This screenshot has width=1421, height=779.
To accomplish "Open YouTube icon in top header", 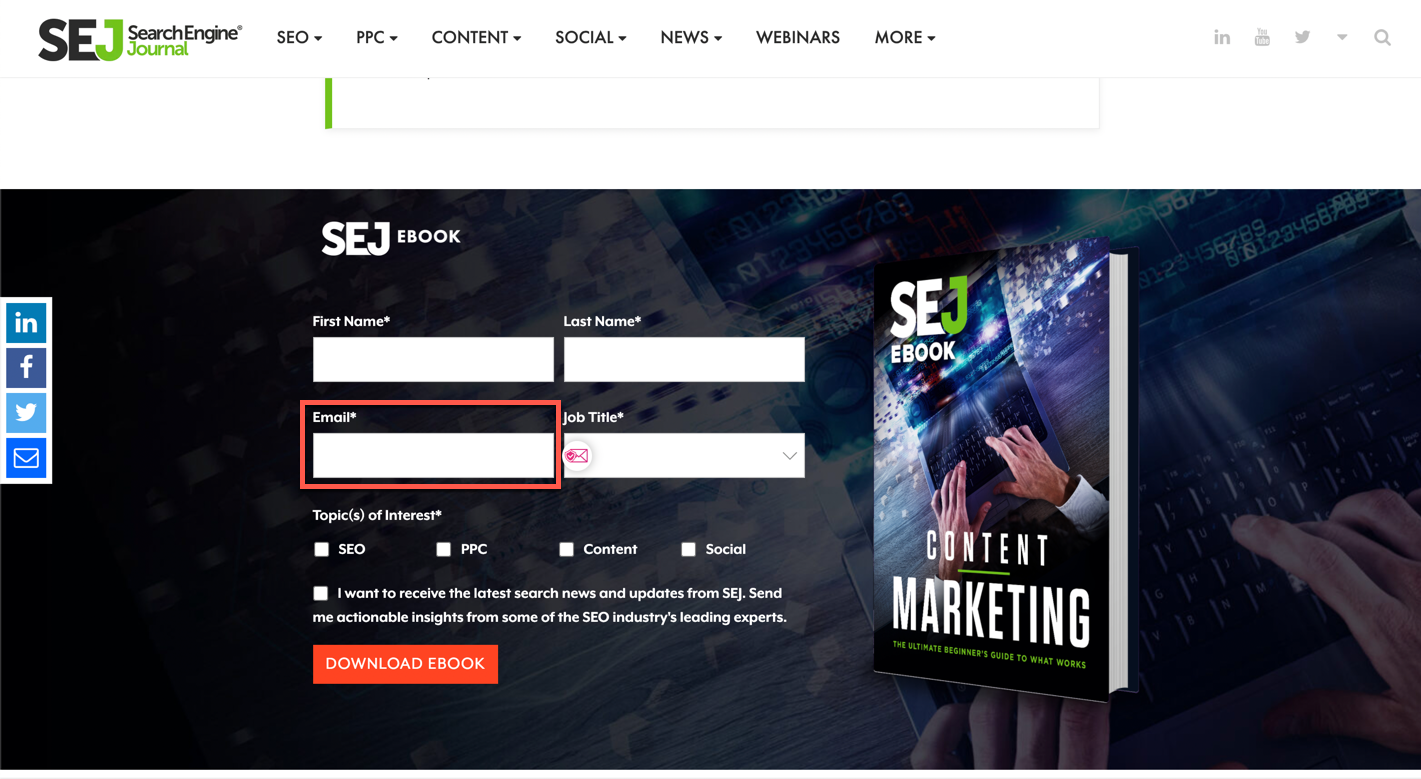I will tap(1262, 38).
